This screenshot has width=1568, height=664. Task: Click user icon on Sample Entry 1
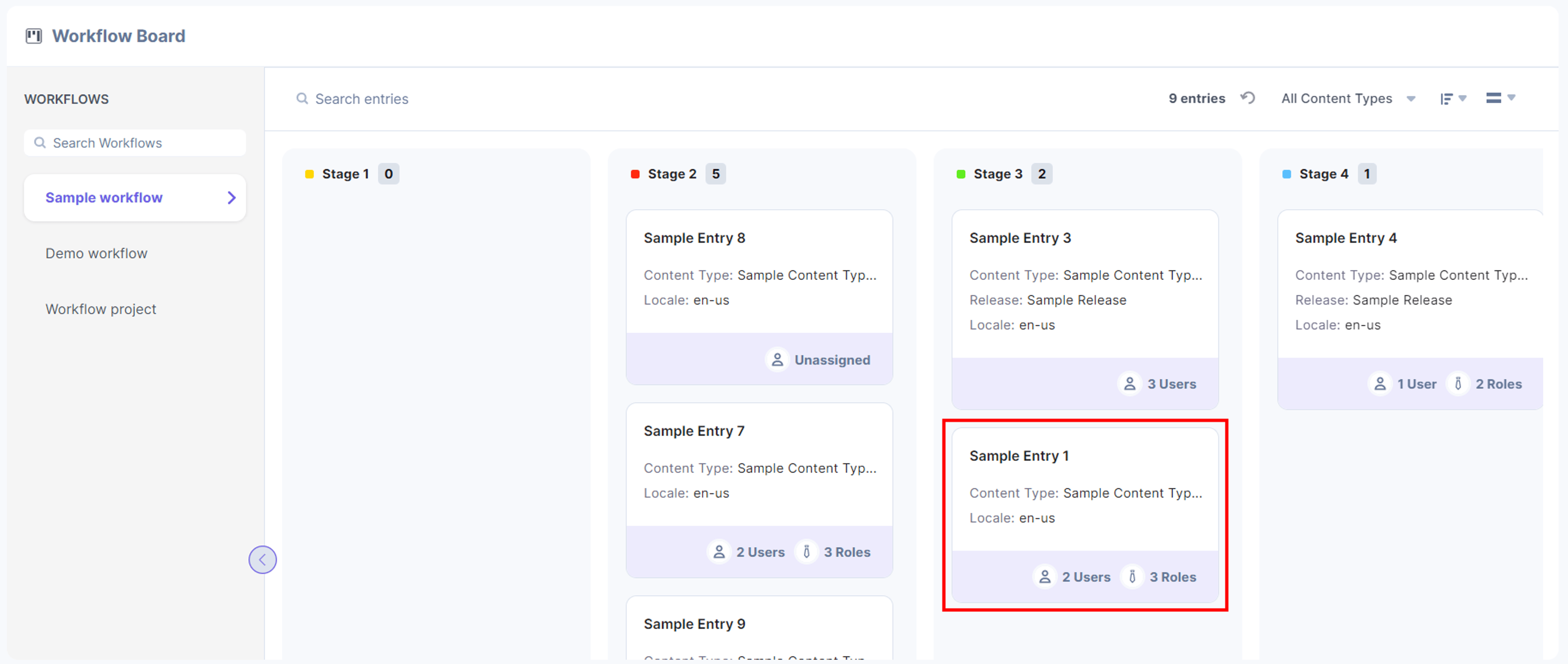pos(1045,577)
